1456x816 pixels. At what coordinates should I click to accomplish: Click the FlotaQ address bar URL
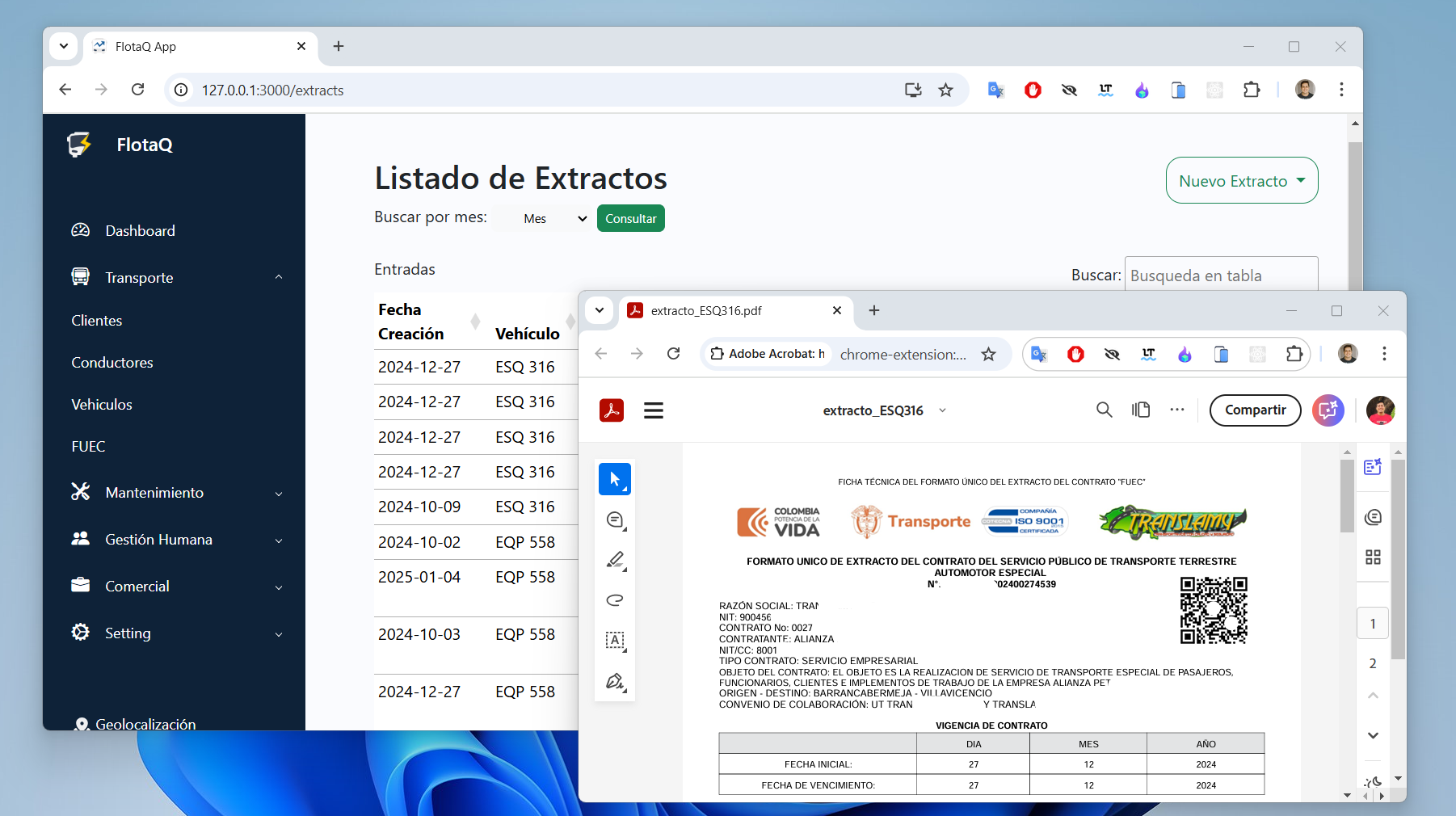coord(272,90)
